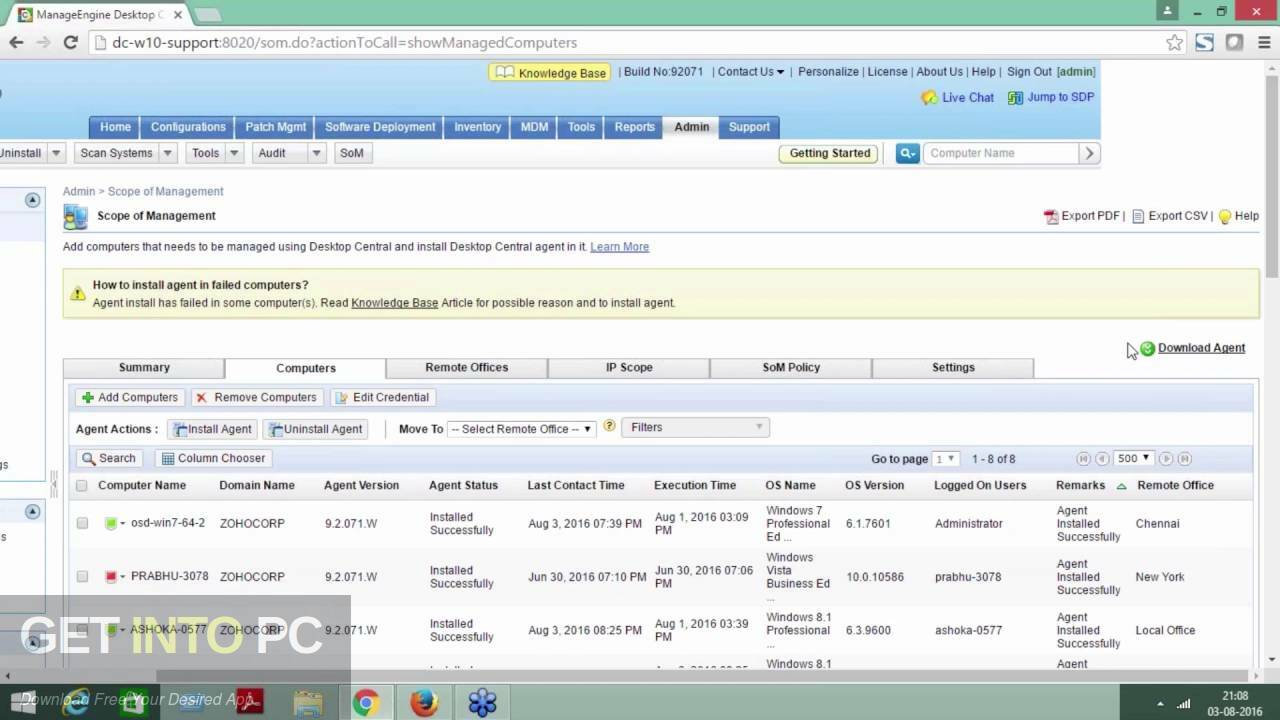
Task: Click the first page navigation icon
Action: pyautogui.click(x=1083, y=459)
